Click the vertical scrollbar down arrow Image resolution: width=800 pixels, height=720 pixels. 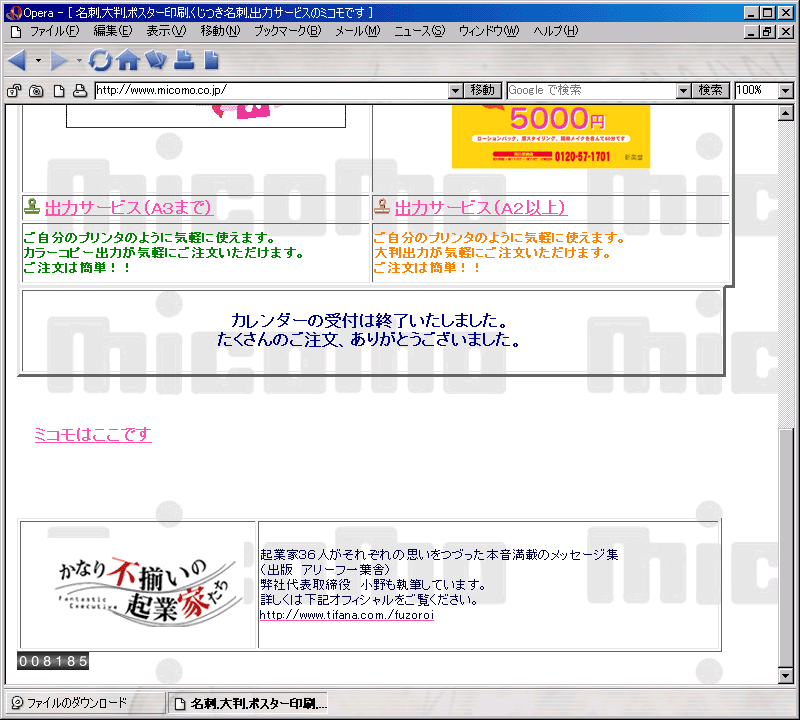[786, 676]
